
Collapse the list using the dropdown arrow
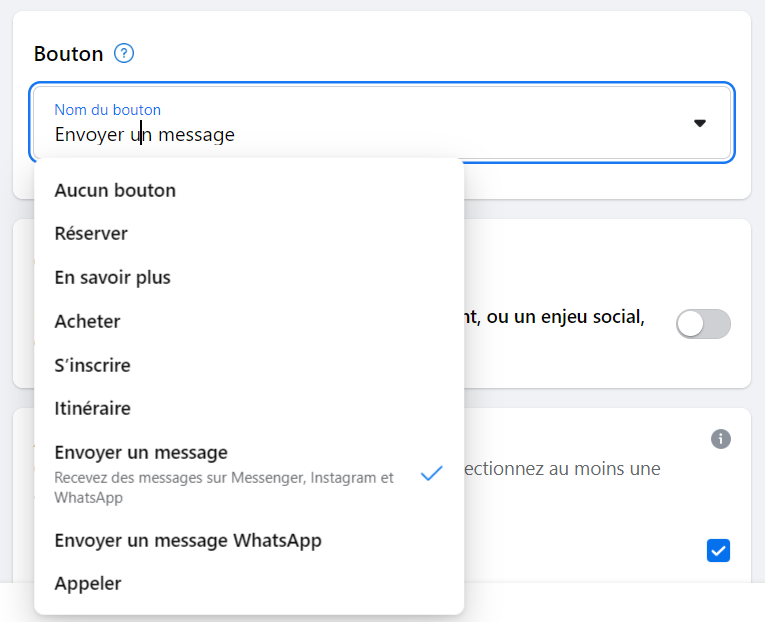(700, 123)
